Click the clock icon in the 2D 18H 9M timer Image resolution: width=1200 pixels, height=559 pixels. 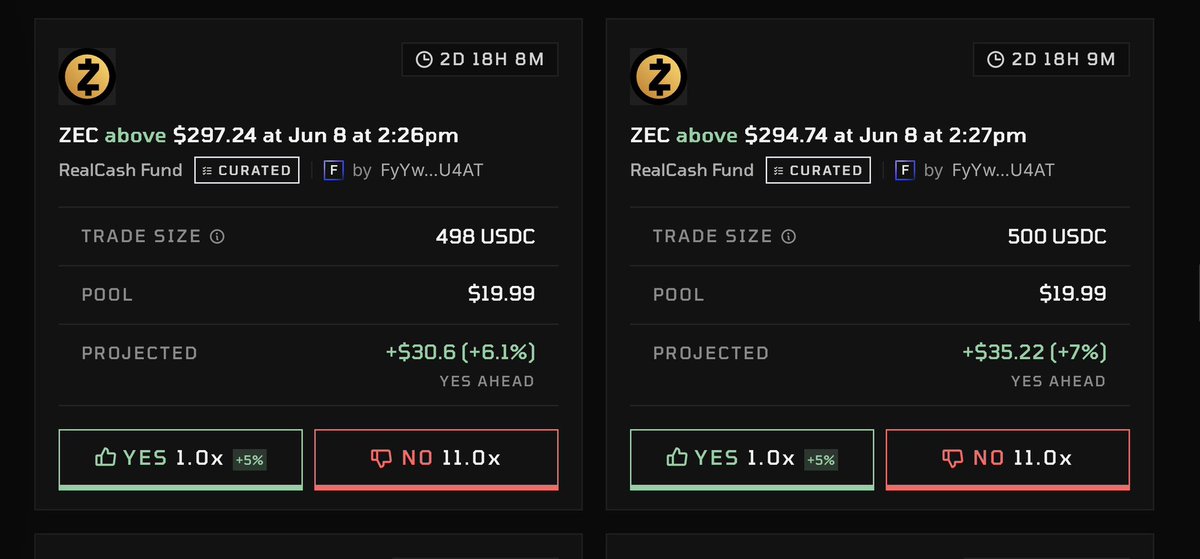[995, 60]
